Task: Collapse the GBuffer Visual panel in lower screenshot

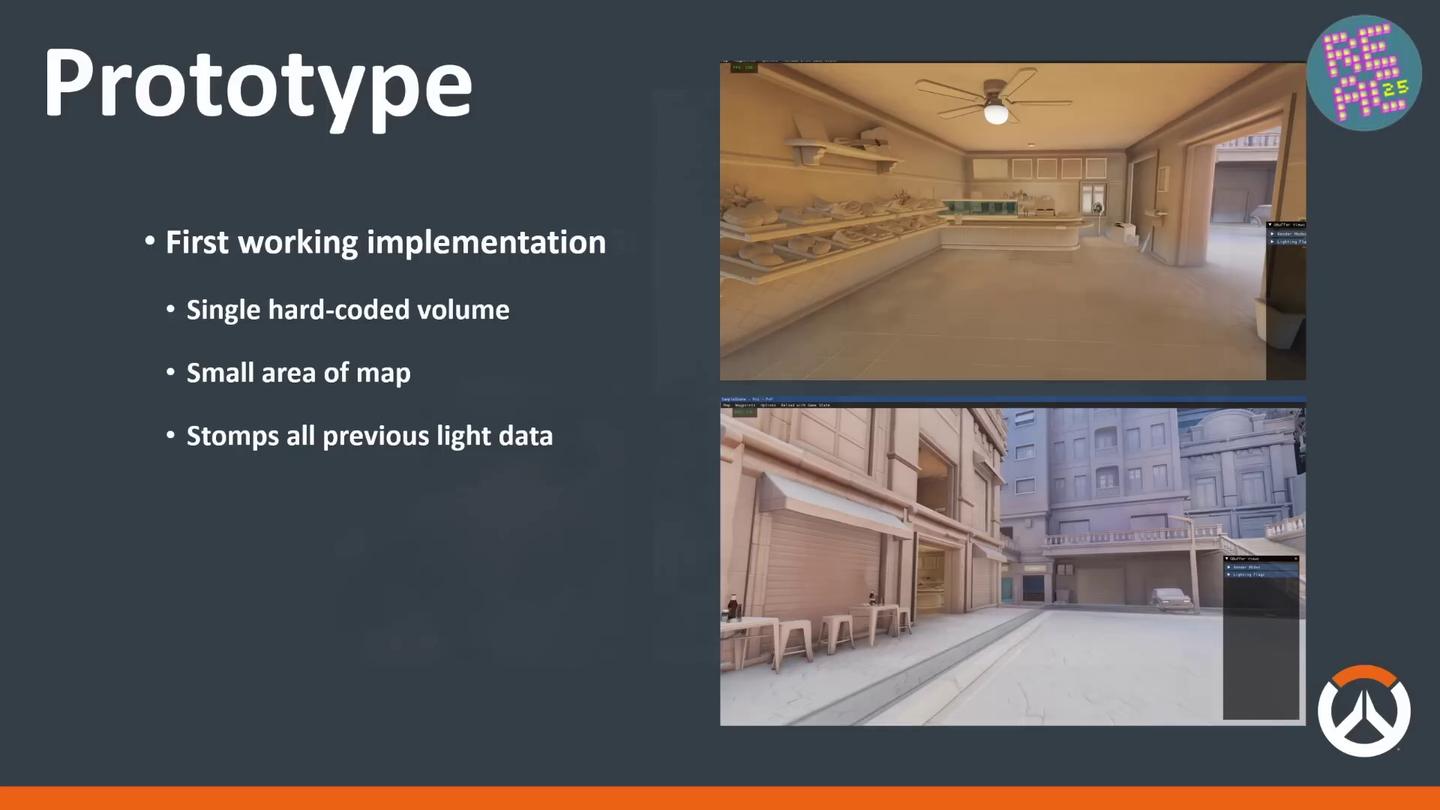Action: [1227, 558]
